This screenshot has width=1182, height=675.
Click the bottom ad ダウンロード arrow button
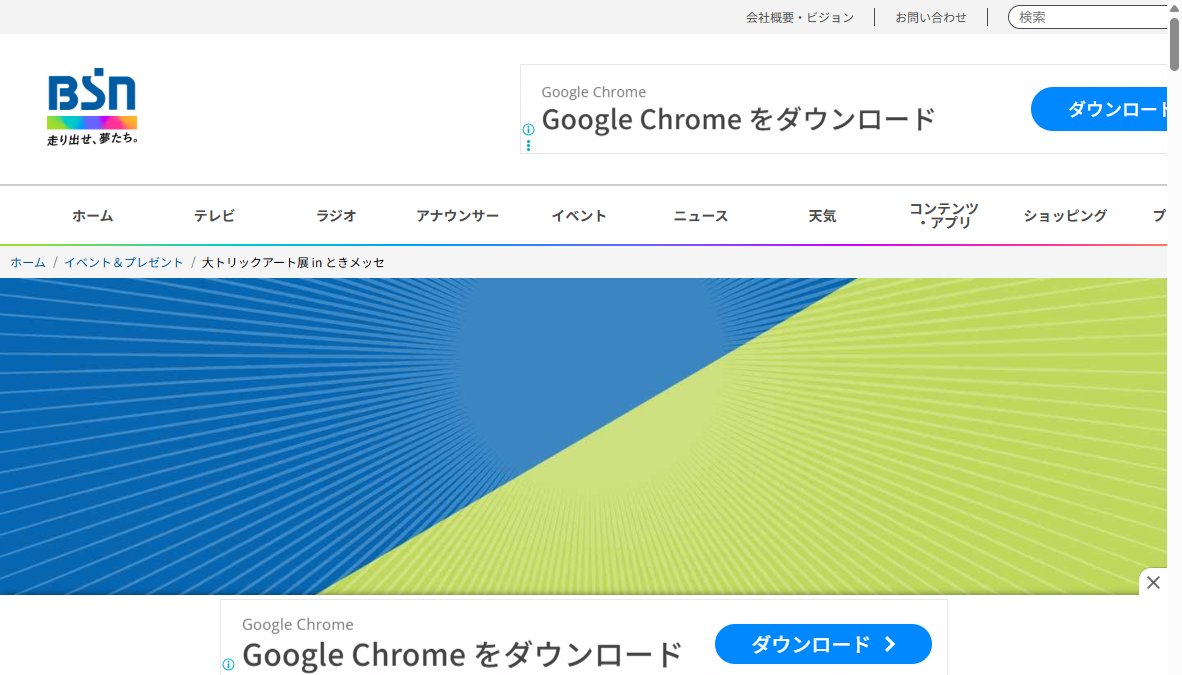click(x=822, y=644)
